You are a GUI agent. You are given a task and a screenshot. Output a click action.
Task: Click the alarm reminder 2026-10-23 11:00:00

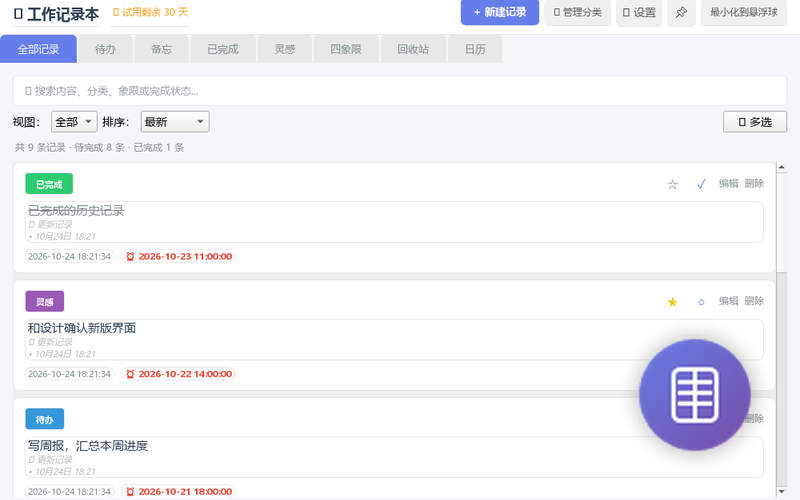178,256
